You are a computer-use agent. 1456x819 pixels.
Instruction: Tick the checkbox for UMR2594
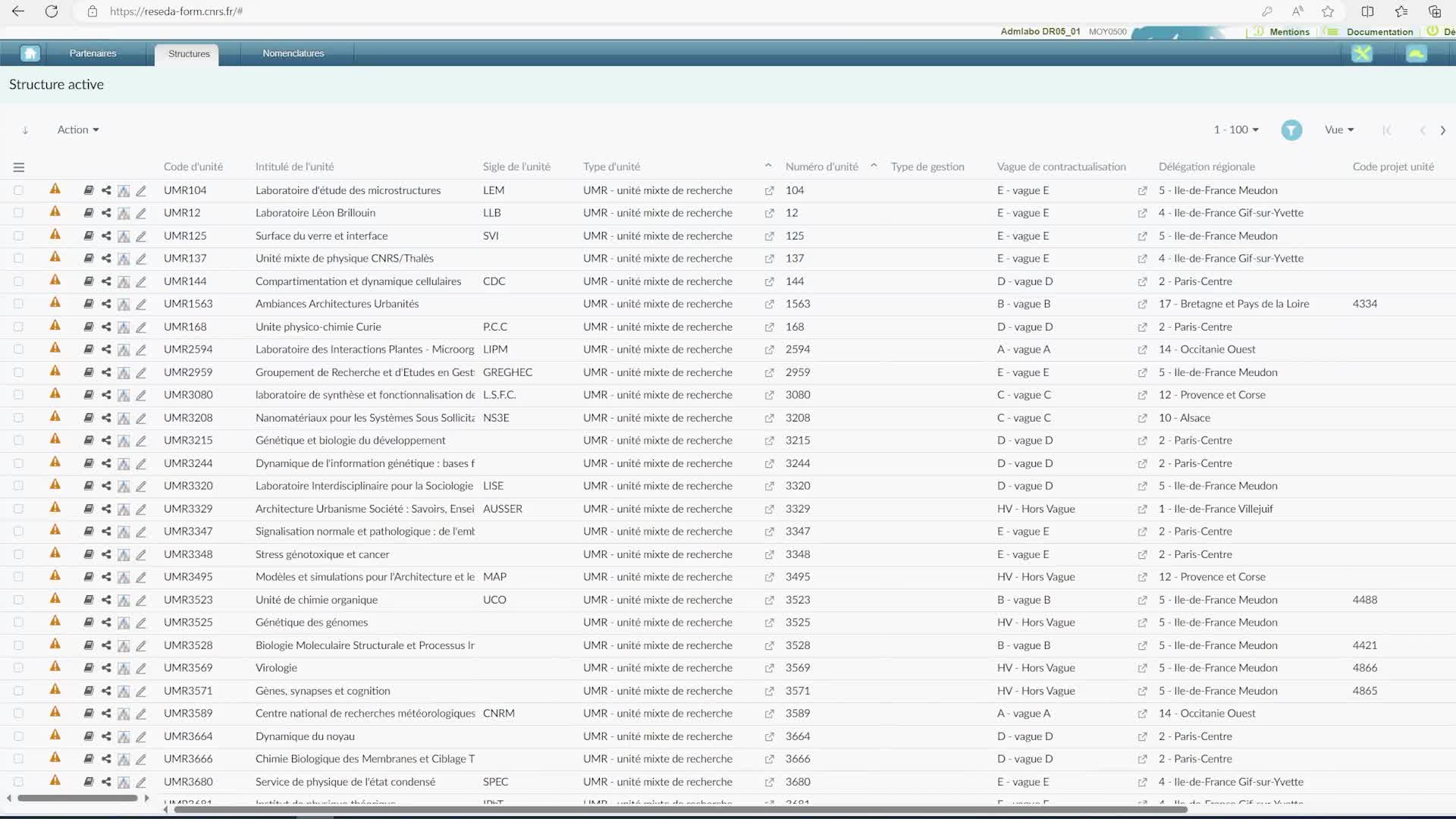[x=18, y=350]
